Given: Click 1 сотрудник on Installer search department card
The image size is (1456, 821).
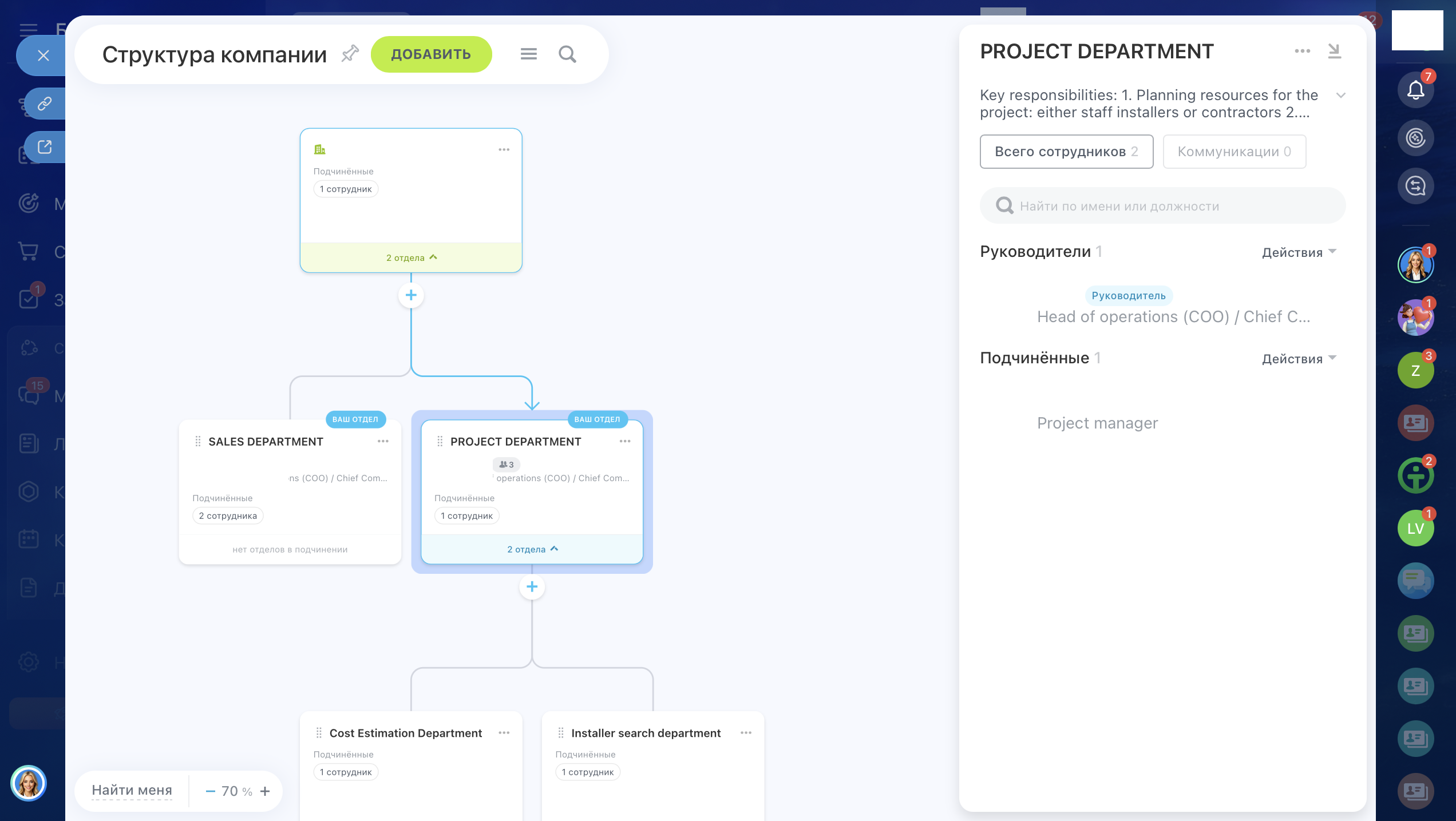Looking at the screenshot, I should [x=588, y=772].
